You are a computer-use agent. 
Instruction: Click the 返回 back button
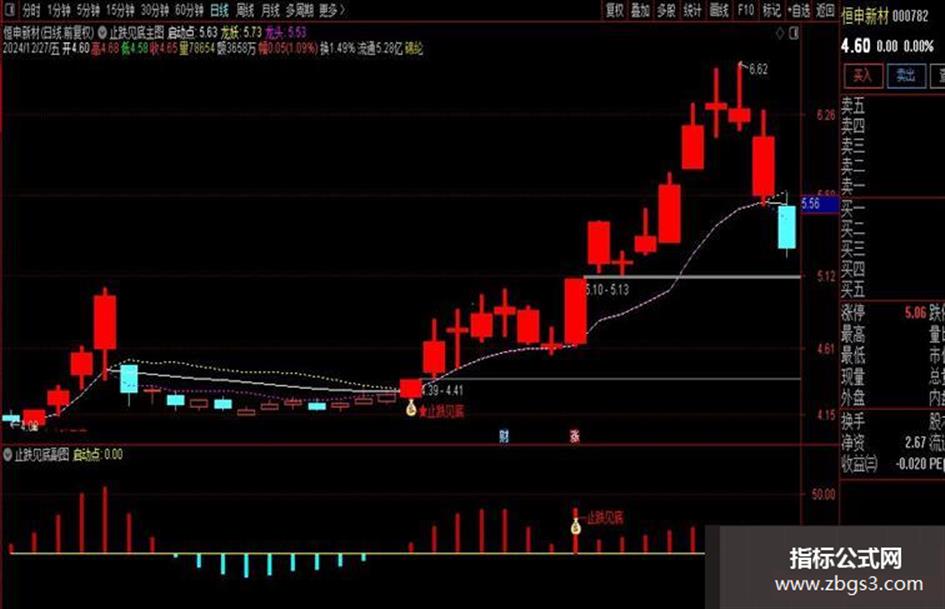pos(826,10)
